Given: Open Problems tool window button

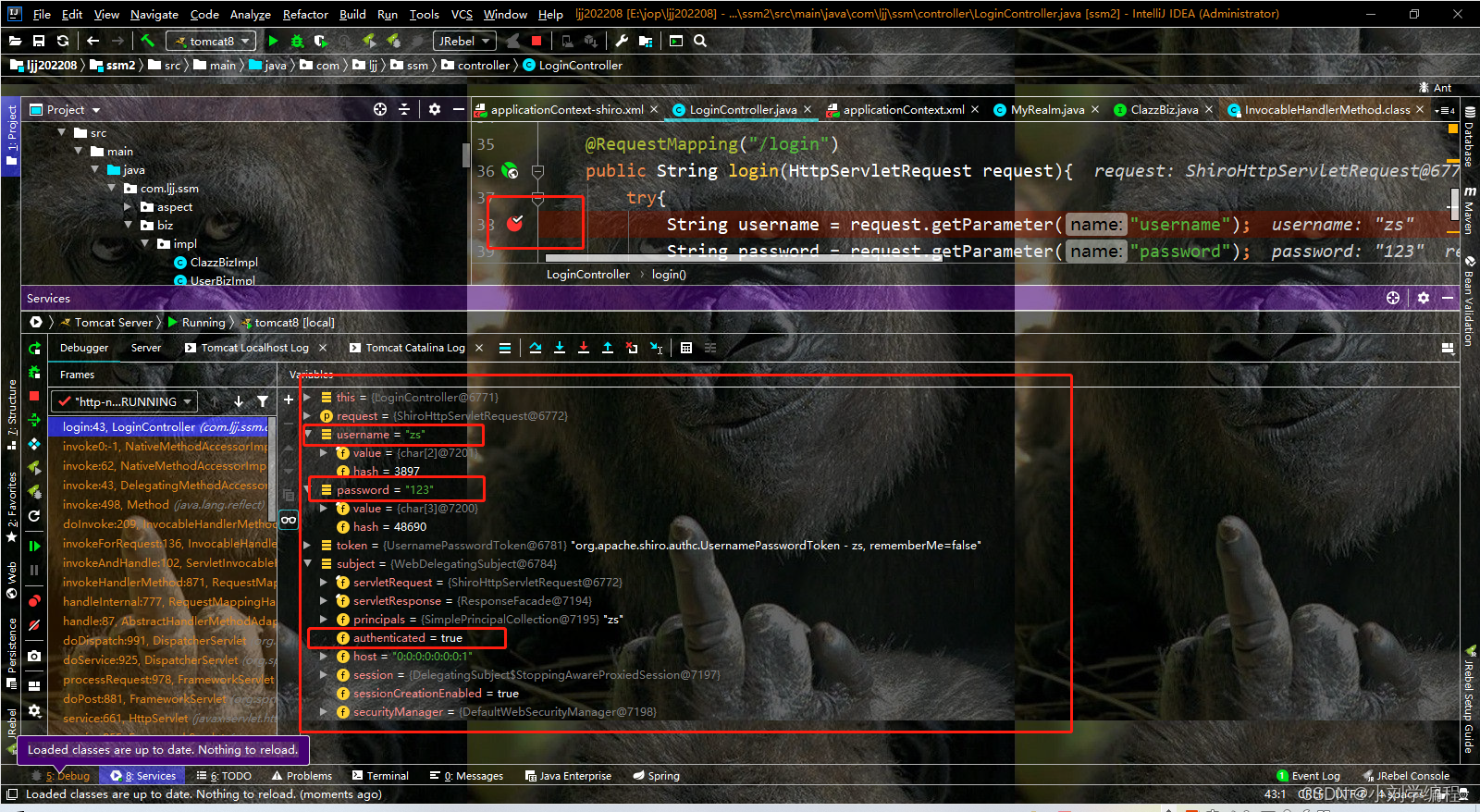Looking at the screenshot, I should [x=302, y=776].
